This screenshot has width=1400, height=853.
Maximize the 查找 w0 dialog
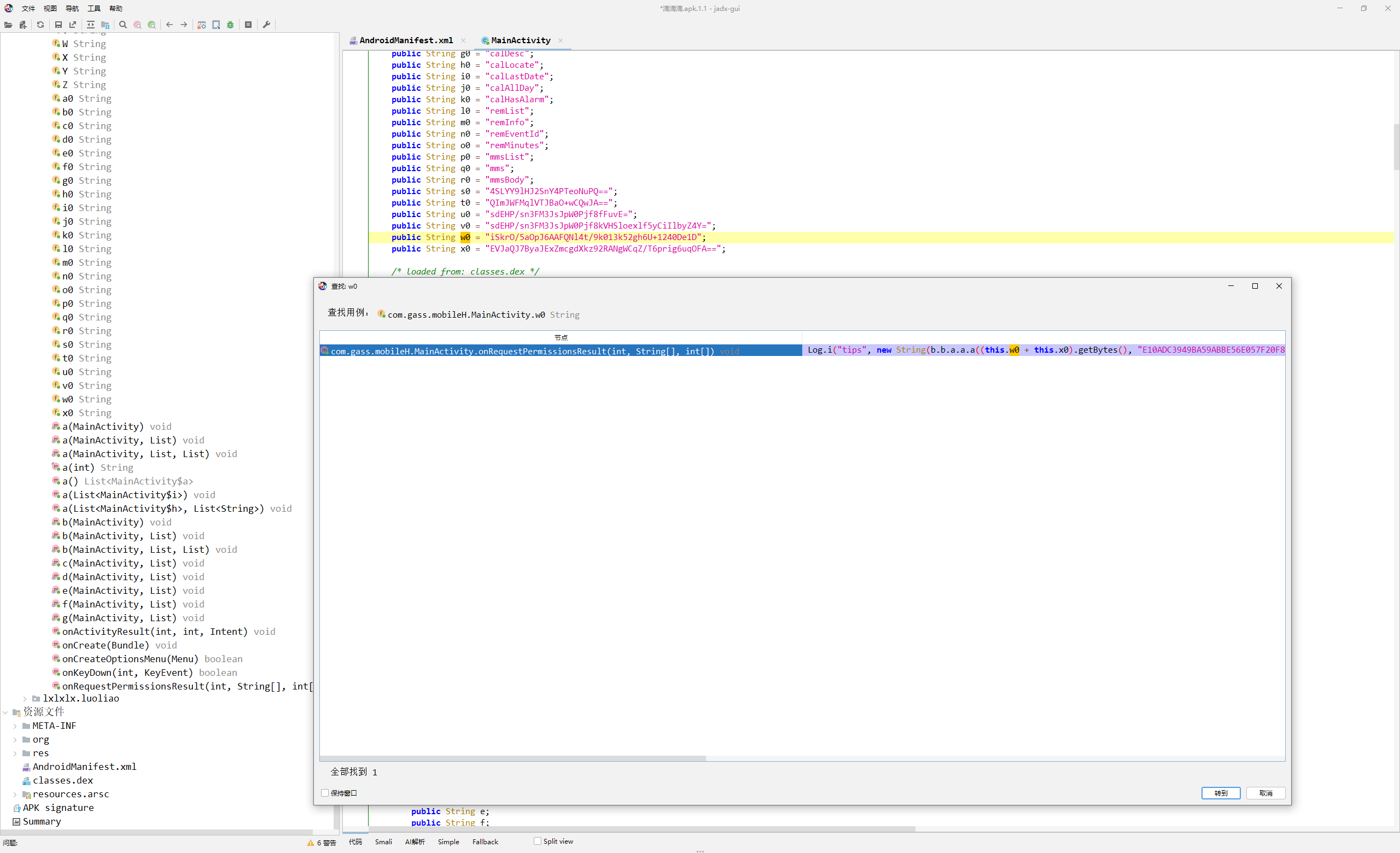pyautogui.click(x=1255, y=286)
